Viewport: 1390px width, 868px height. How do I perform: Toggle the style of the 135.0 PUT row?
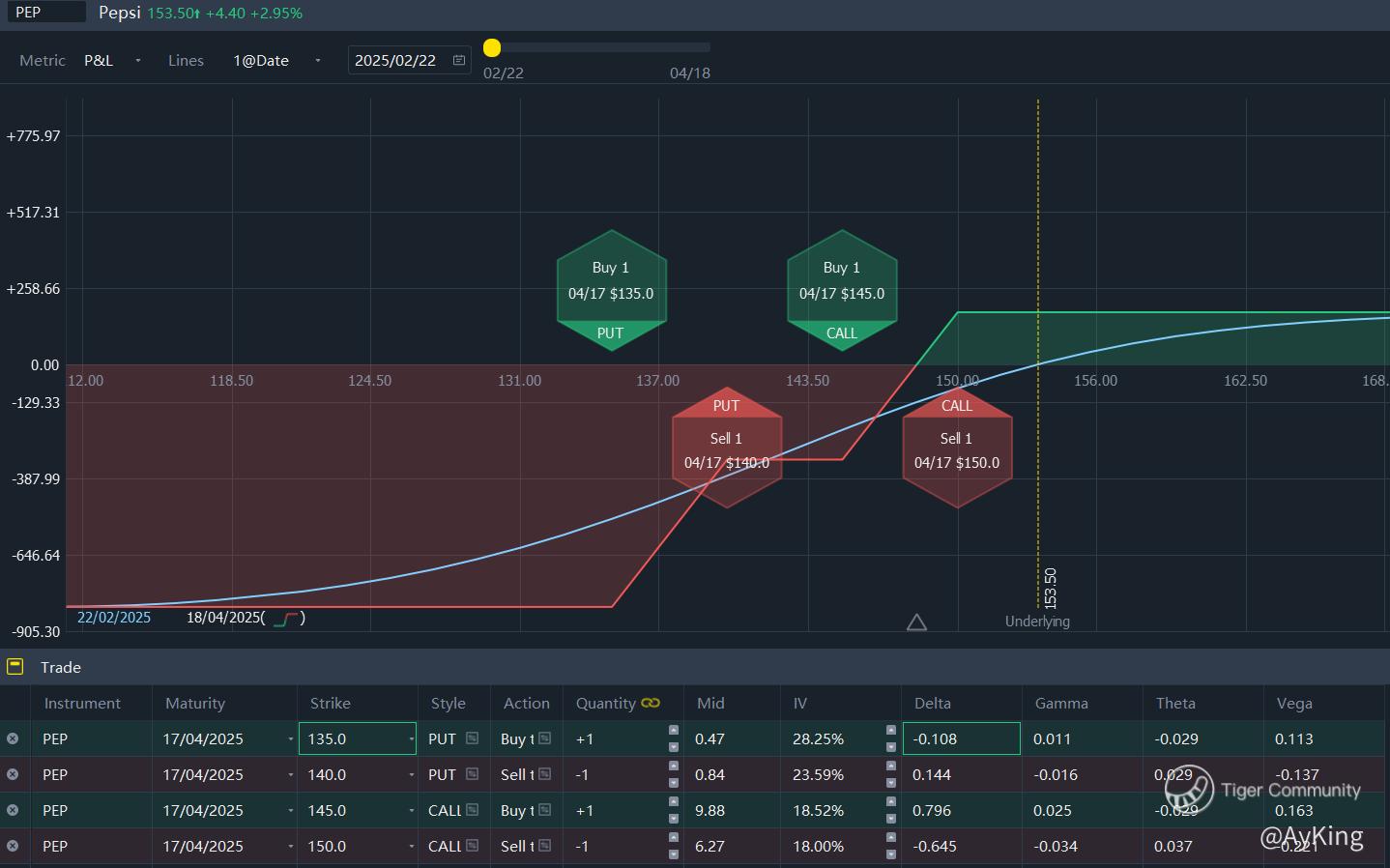[472, 738]
